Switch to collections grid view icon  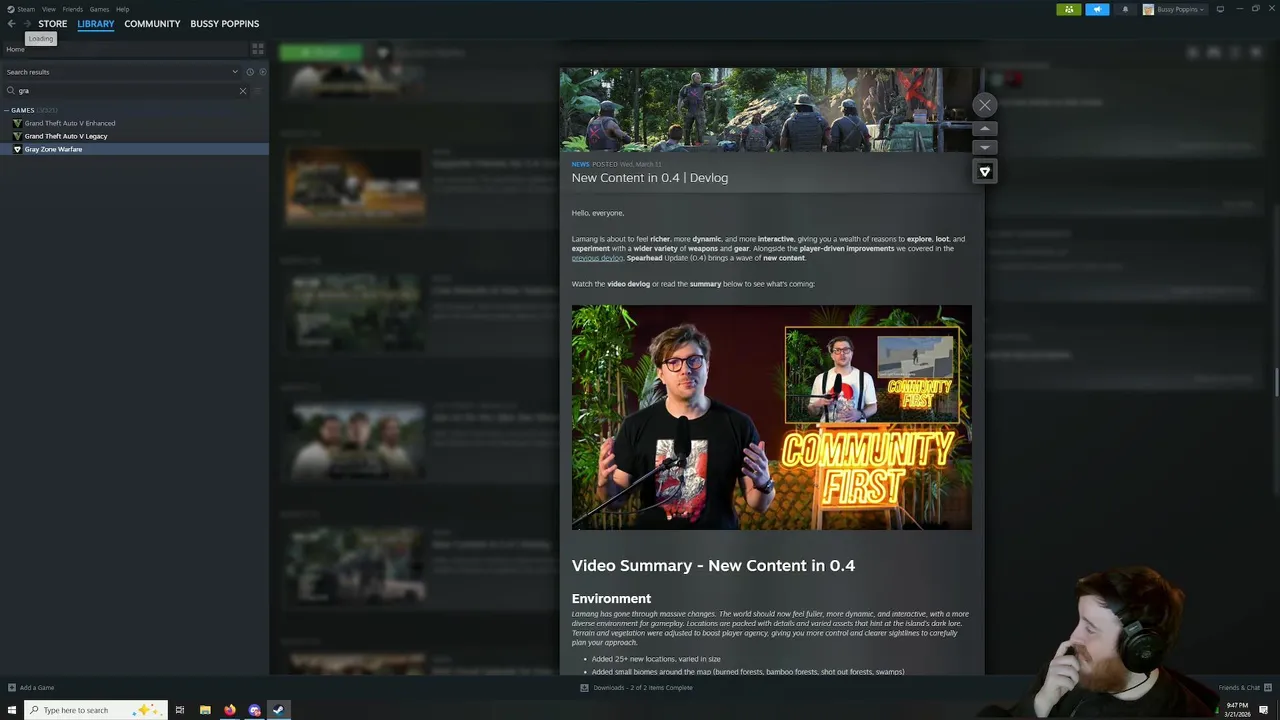point(258,49)
